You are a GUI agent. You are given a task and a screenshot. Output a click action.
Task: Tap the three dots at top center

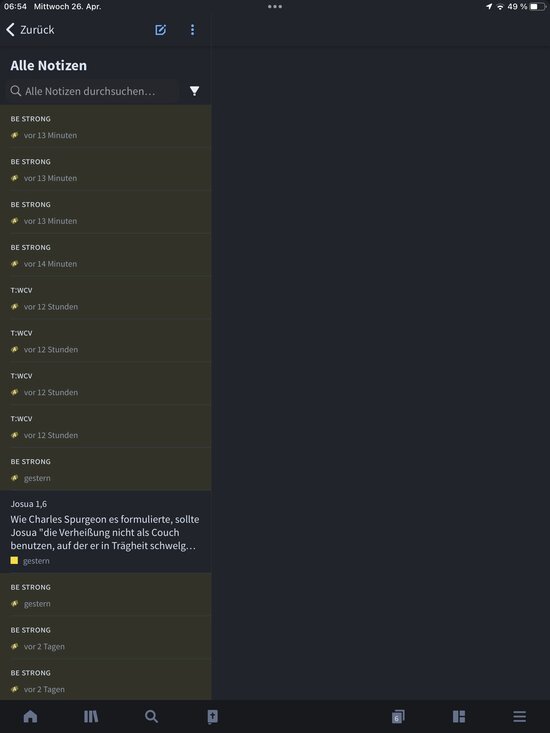pos(275,7)
